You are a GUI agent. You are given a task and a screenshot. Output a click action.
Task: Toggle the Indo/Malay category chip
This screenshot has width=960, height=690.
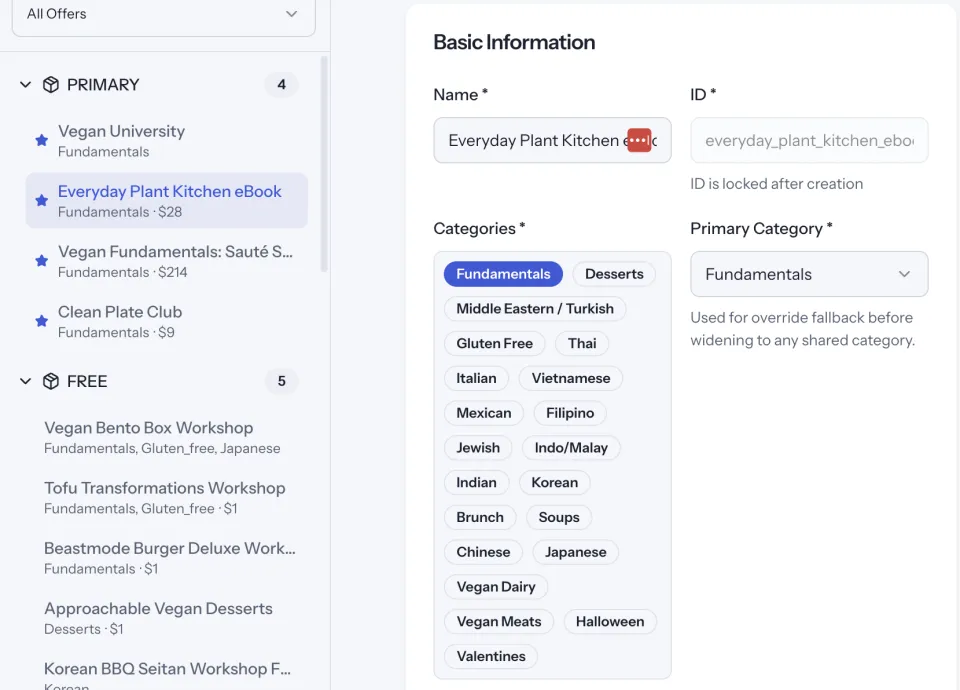point(571,448)
